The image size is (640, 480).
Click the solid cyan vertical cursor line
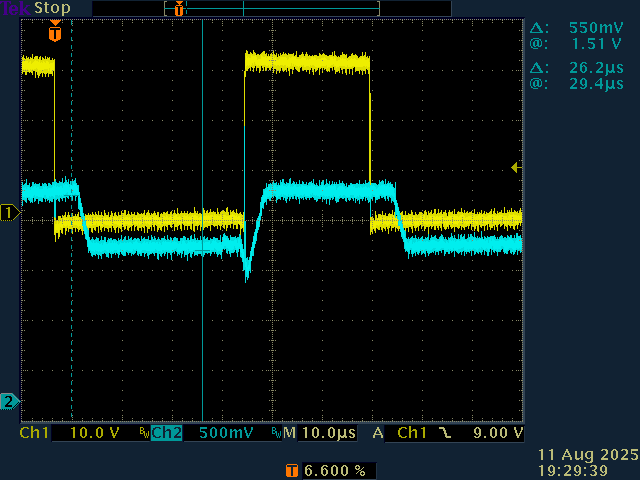[x=202, y=300]
